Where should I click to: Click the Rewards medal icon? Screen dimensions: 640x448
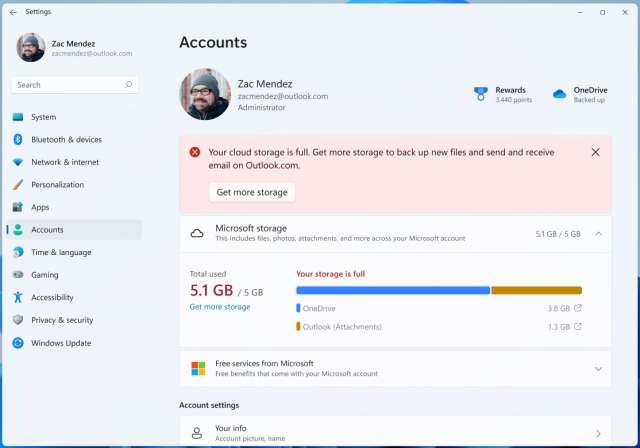[x=481, y=94]
